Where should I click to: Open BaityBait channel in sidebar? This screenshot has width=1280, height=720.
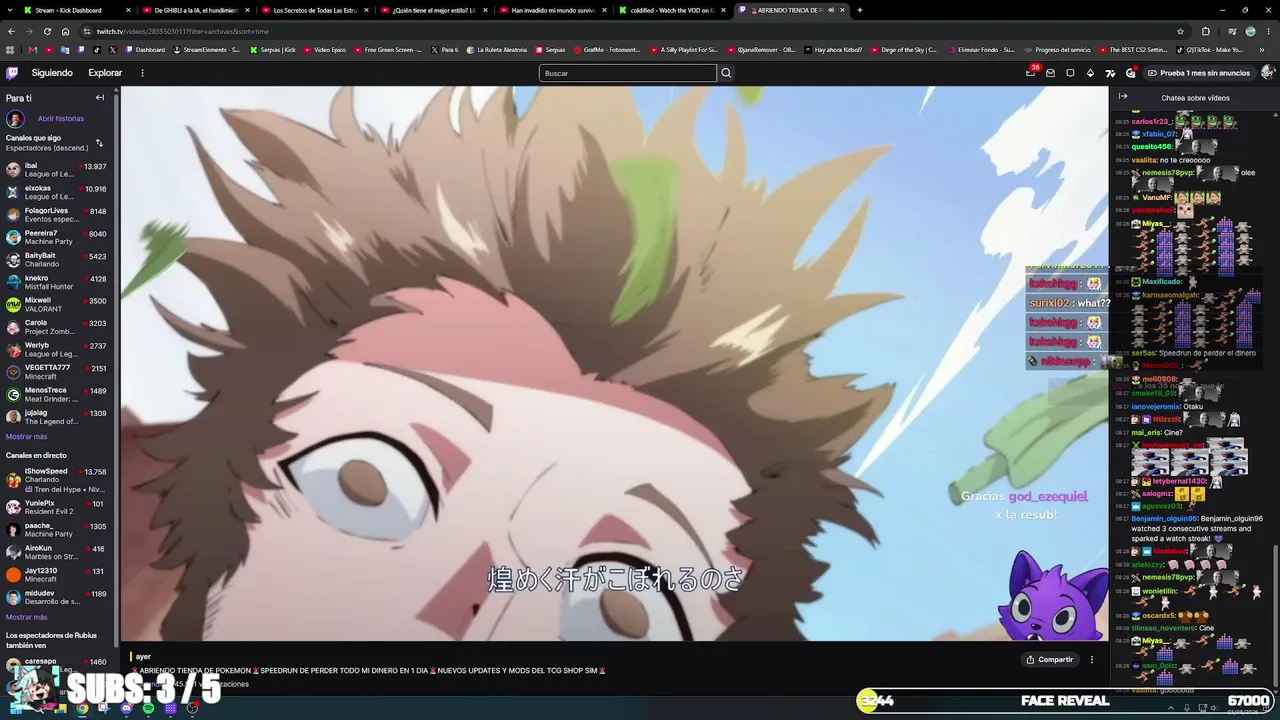56,260
